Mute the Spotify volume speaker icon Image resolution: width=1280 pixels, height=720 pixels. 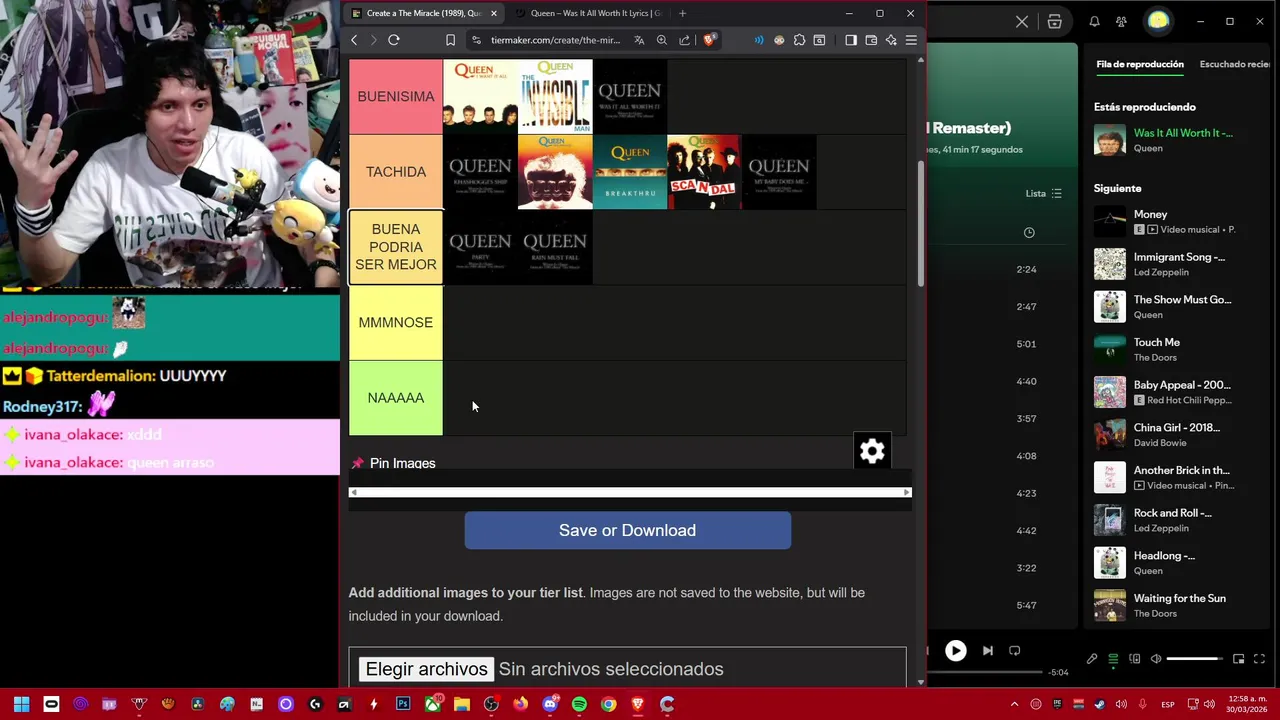1156,659
